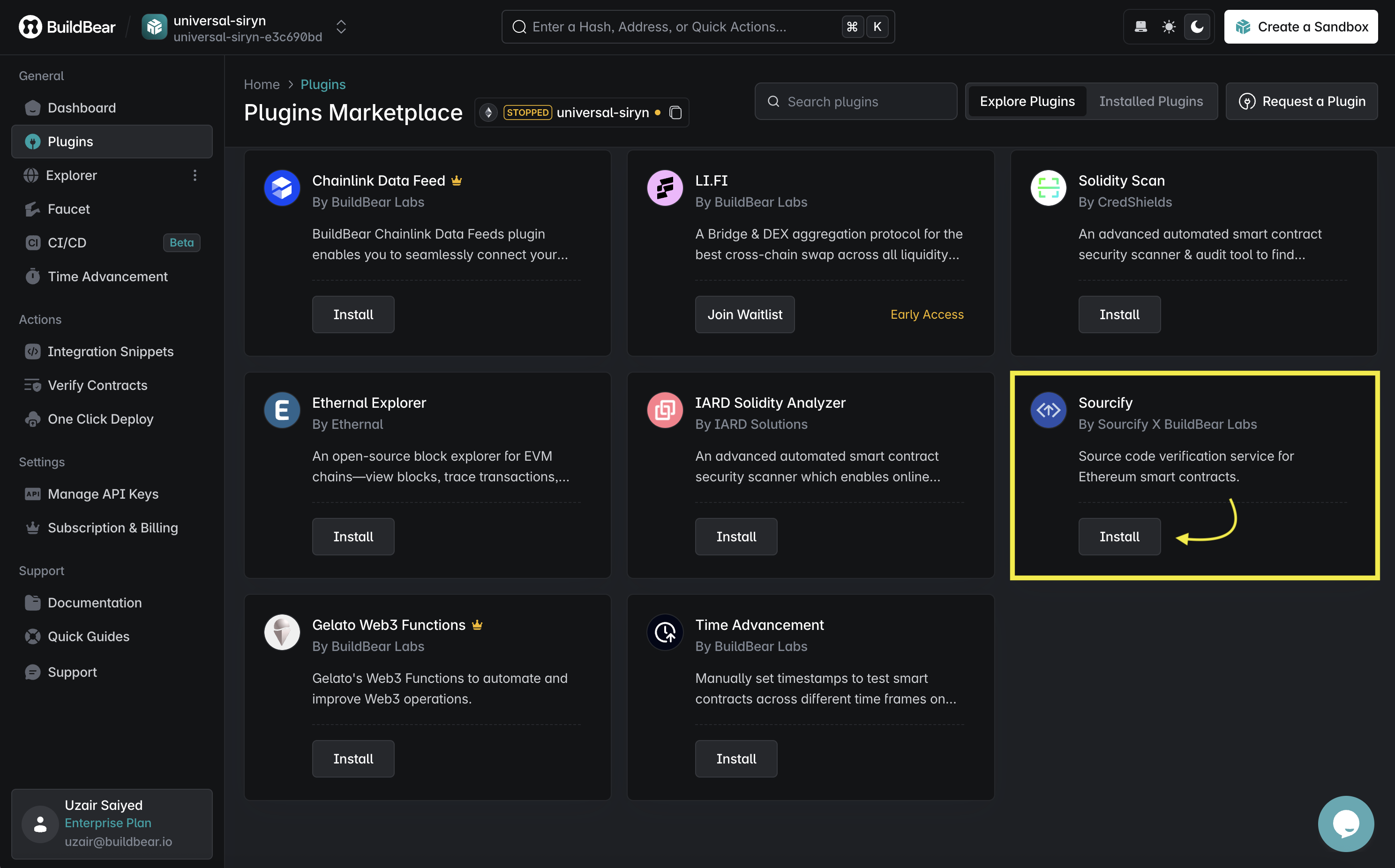
Task: Install the Time Advancement plugin
Action: (x=736, y=759)
